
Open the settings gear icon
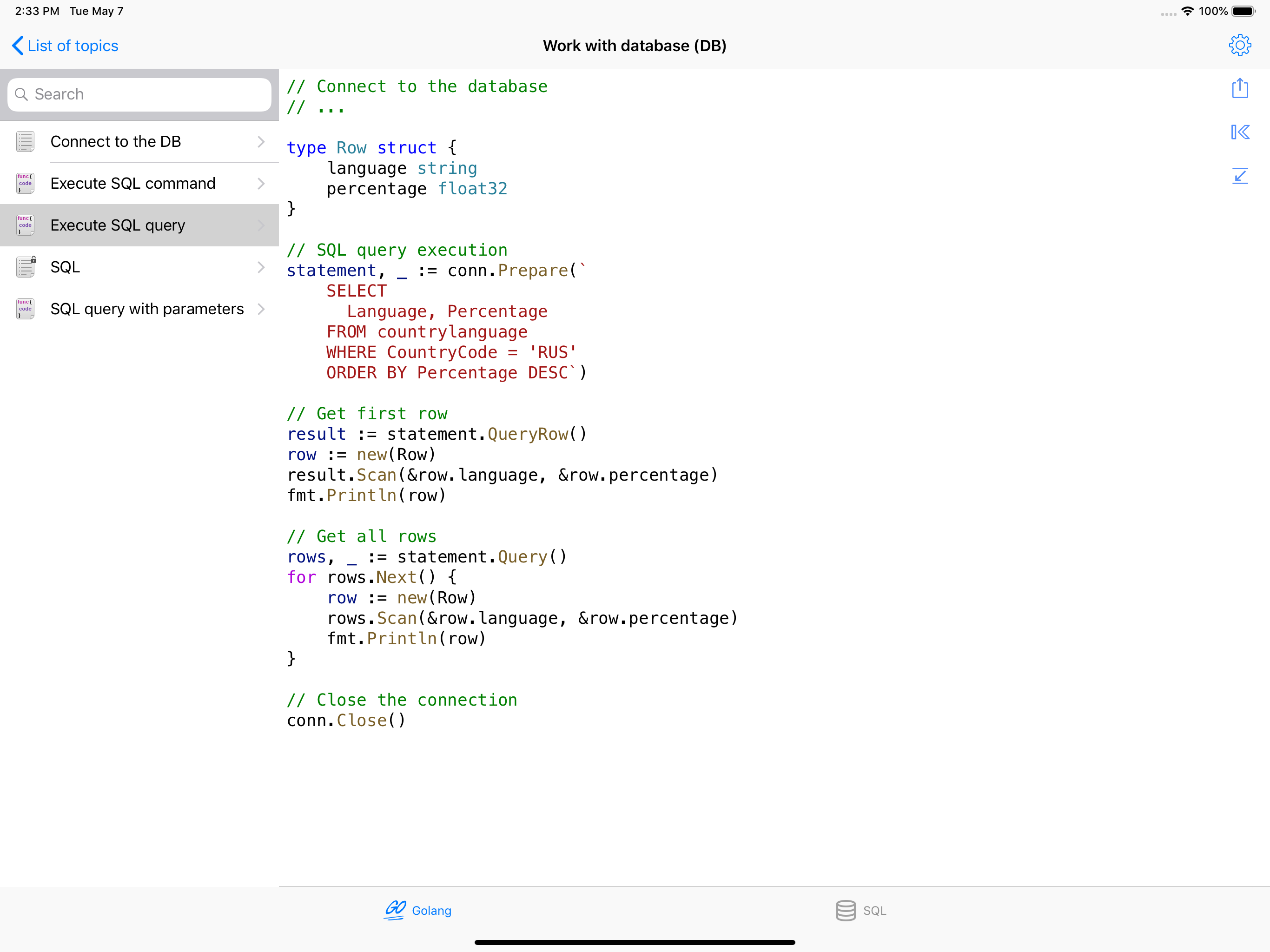point(1240,46)
